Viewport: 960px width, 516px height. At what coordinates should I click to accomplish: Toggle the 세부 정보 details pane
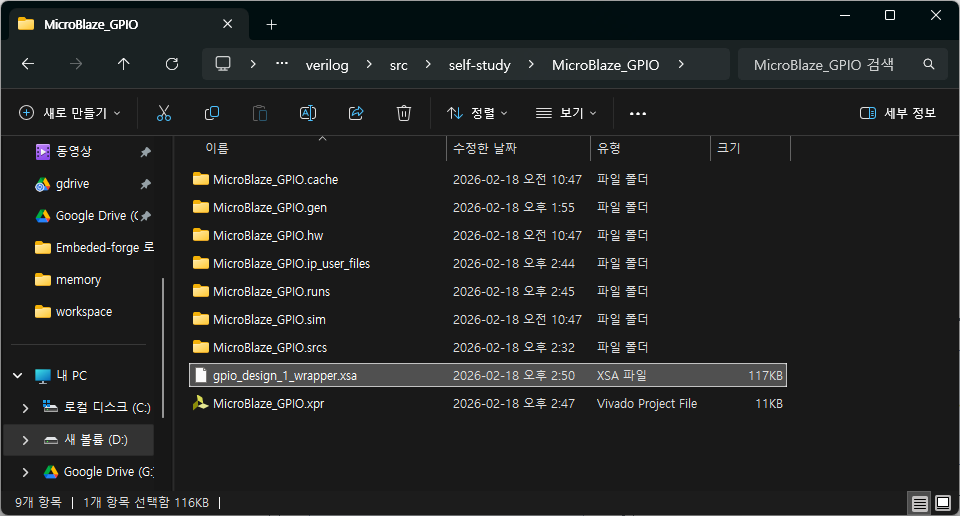pyautogui.click(x=898, y=113)
